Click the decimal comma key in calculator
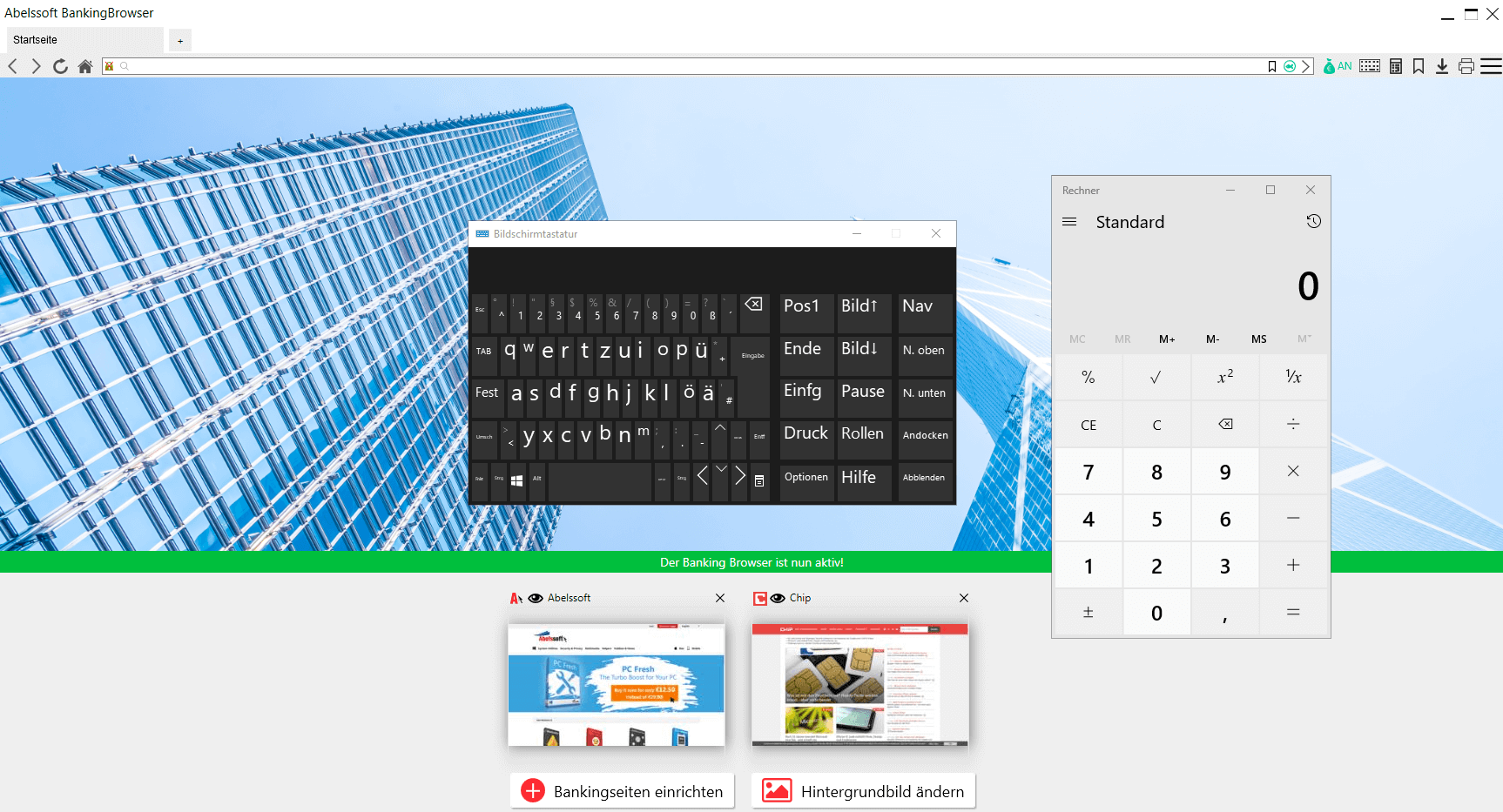Image resolution: width=1503 pixels, height=812 pixels. click(1225, 613)
